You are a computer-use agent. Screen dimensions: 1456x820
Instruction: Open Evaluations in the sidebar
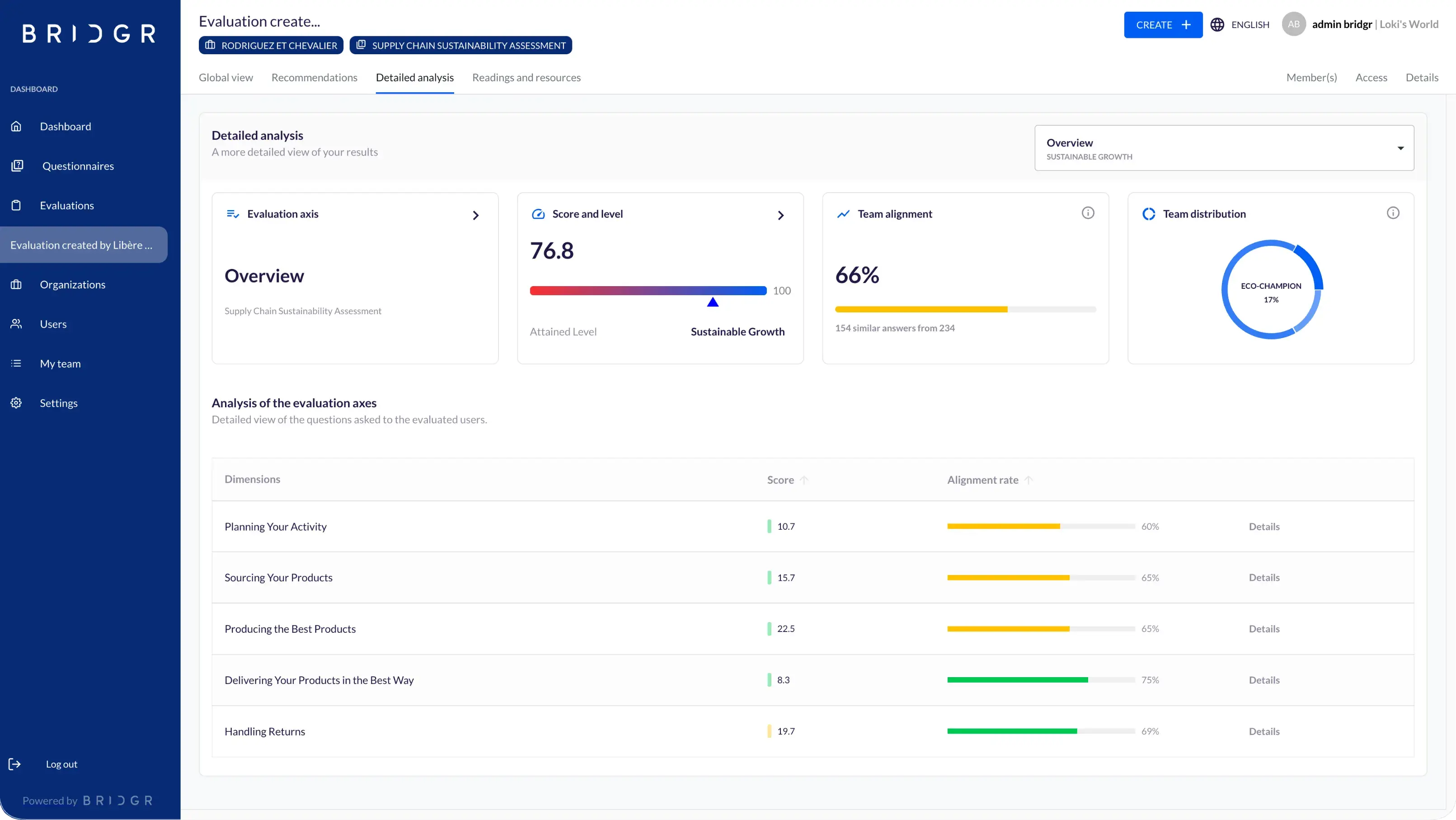[x=67, y=205]
